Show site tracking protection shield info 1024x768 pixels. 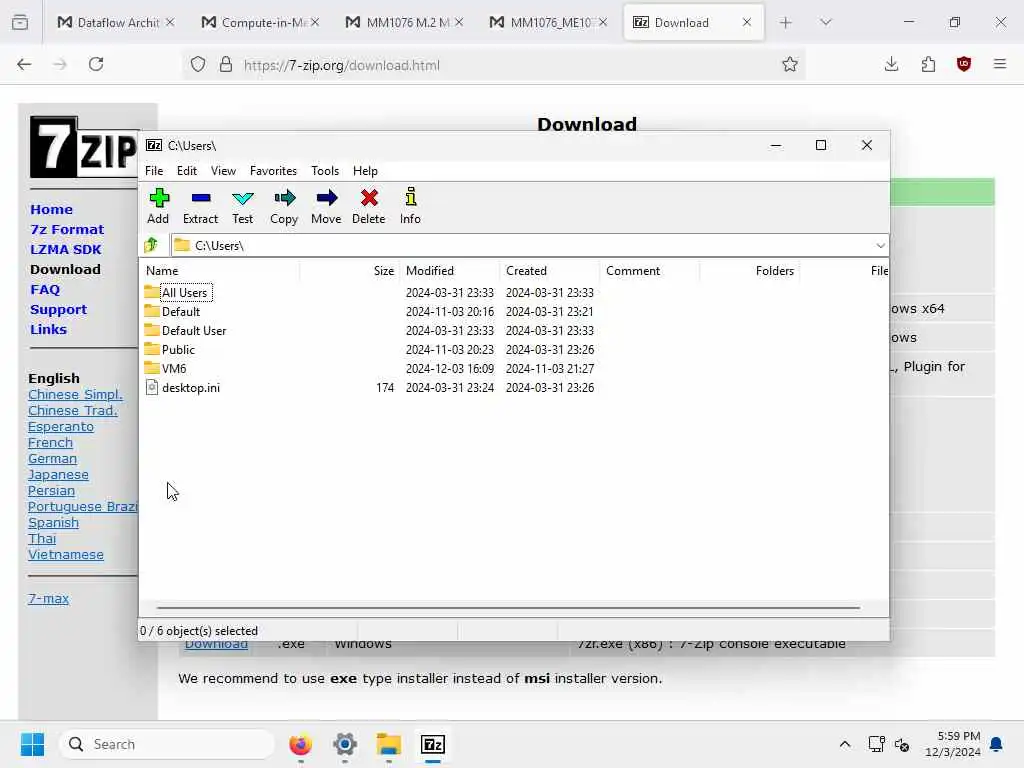(198, 64)
